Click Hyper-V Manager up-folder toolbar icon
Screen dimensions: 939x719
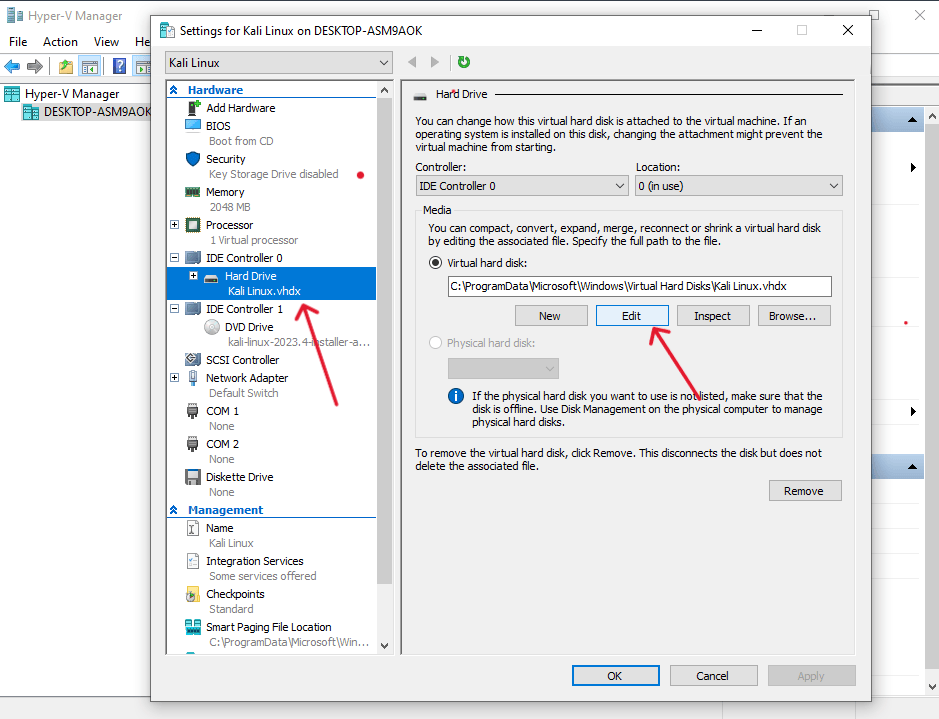(66, 66)
